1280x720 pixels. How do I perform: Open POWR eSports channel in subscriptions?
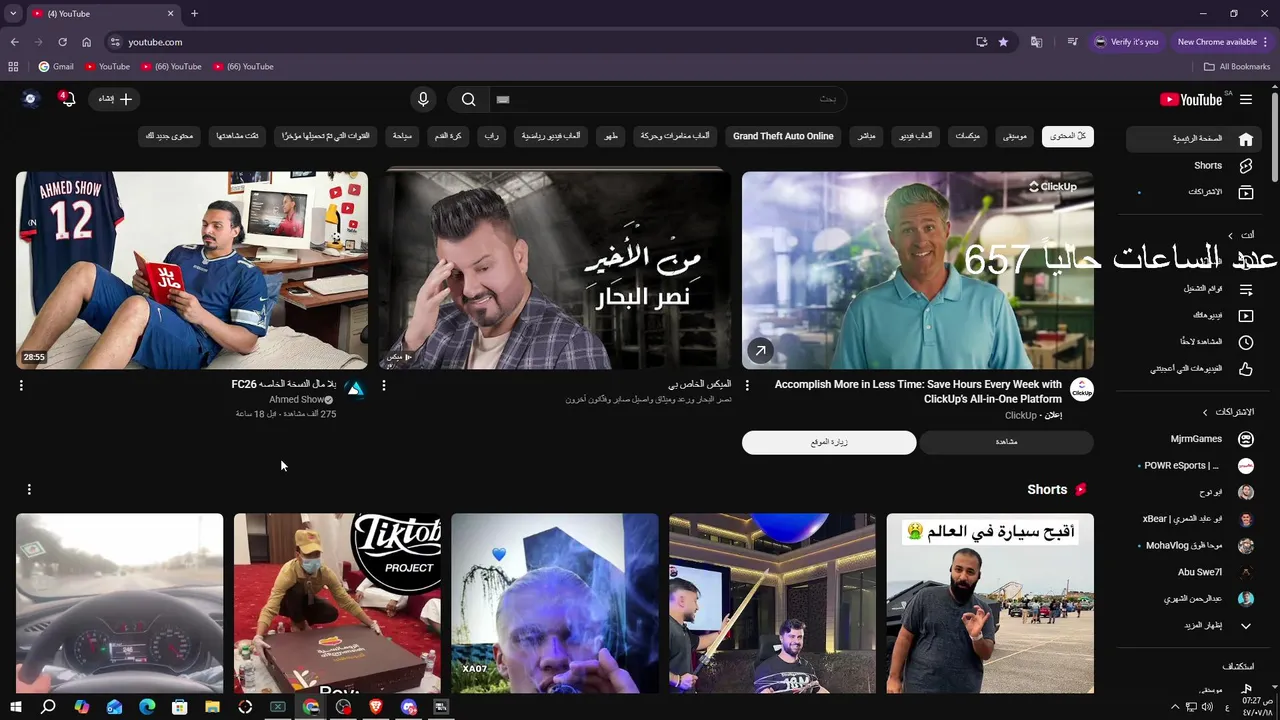pyautogui.click(x=1194, y=465)
